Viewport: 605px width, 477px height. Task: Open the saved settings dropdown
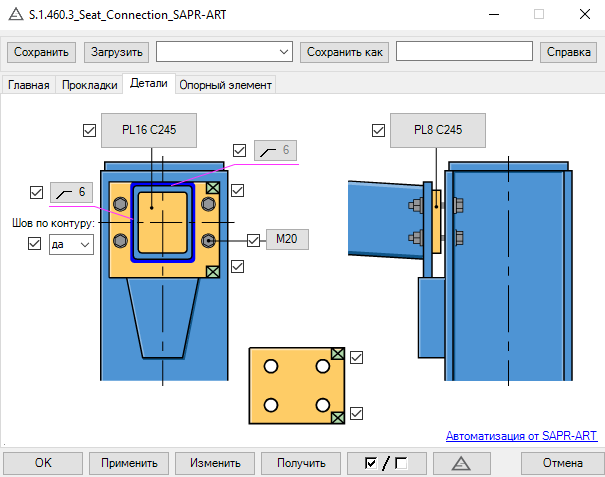pos(224,52)
